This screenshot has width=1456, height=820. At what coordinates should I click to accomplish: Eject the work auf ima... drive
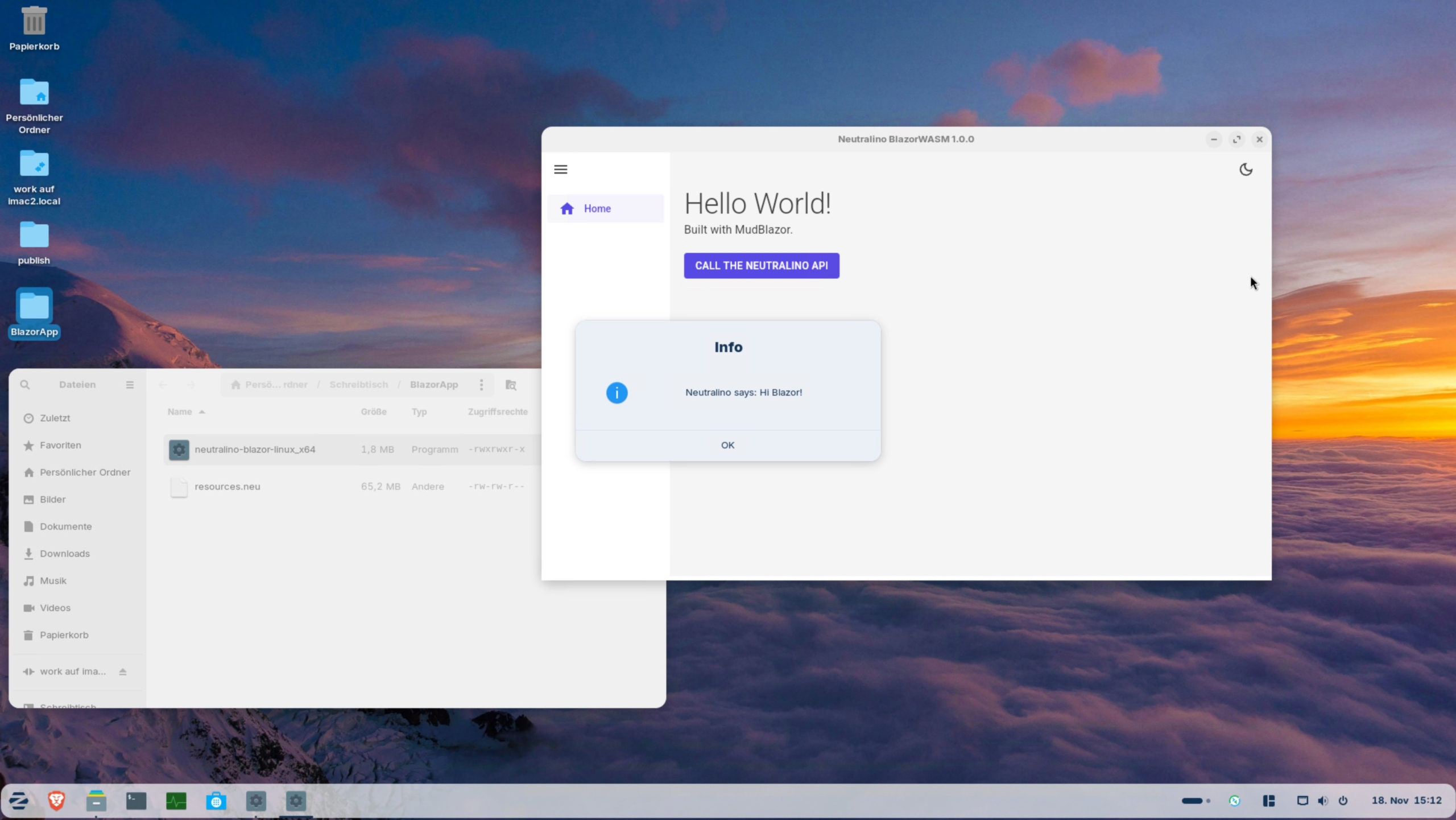pos(123,671)
